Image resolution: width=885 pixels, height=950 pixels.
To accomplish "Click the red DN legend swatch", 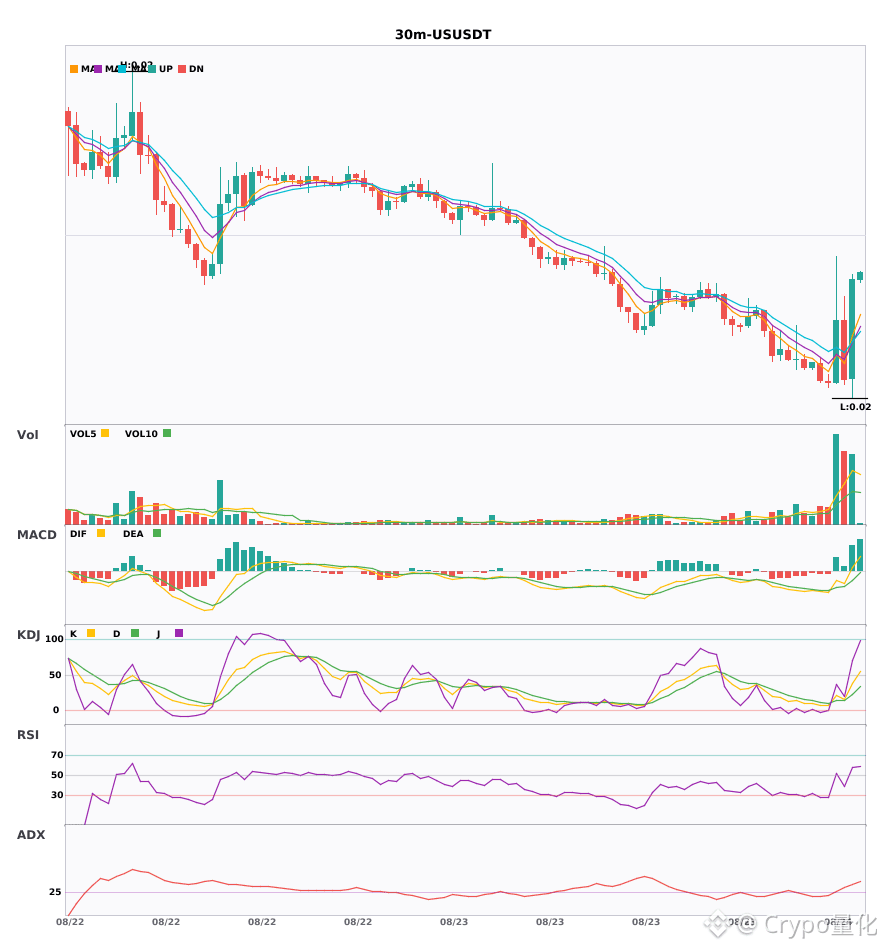I will click(x=182, y=69).
